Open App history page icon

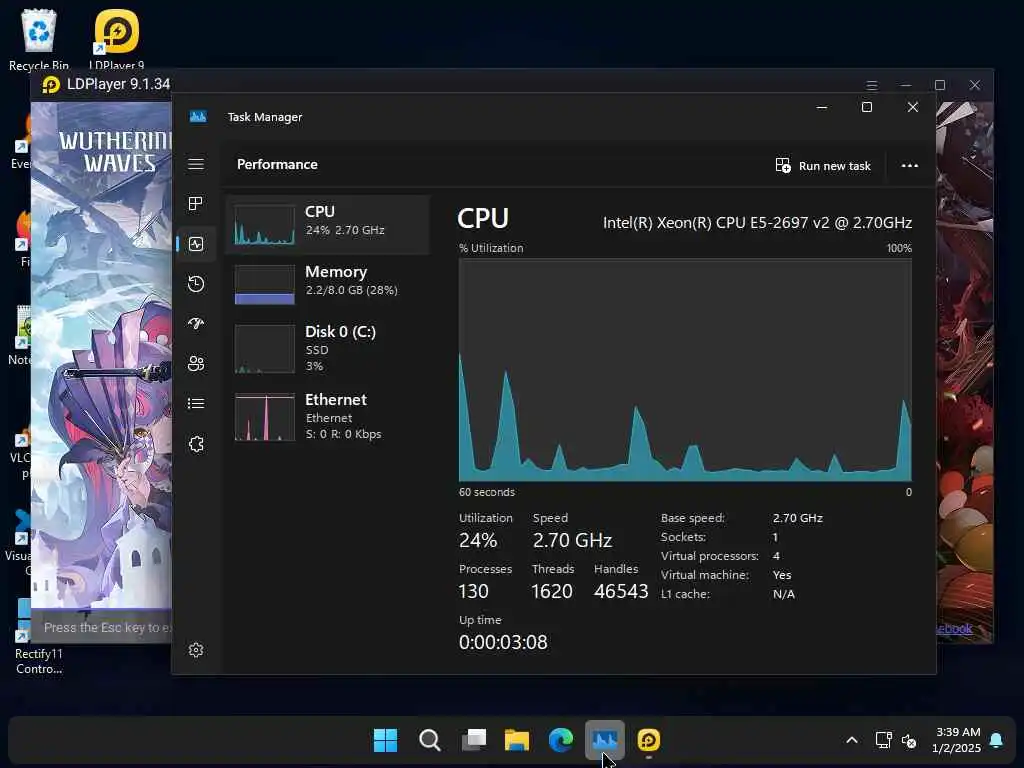point(196,284)
